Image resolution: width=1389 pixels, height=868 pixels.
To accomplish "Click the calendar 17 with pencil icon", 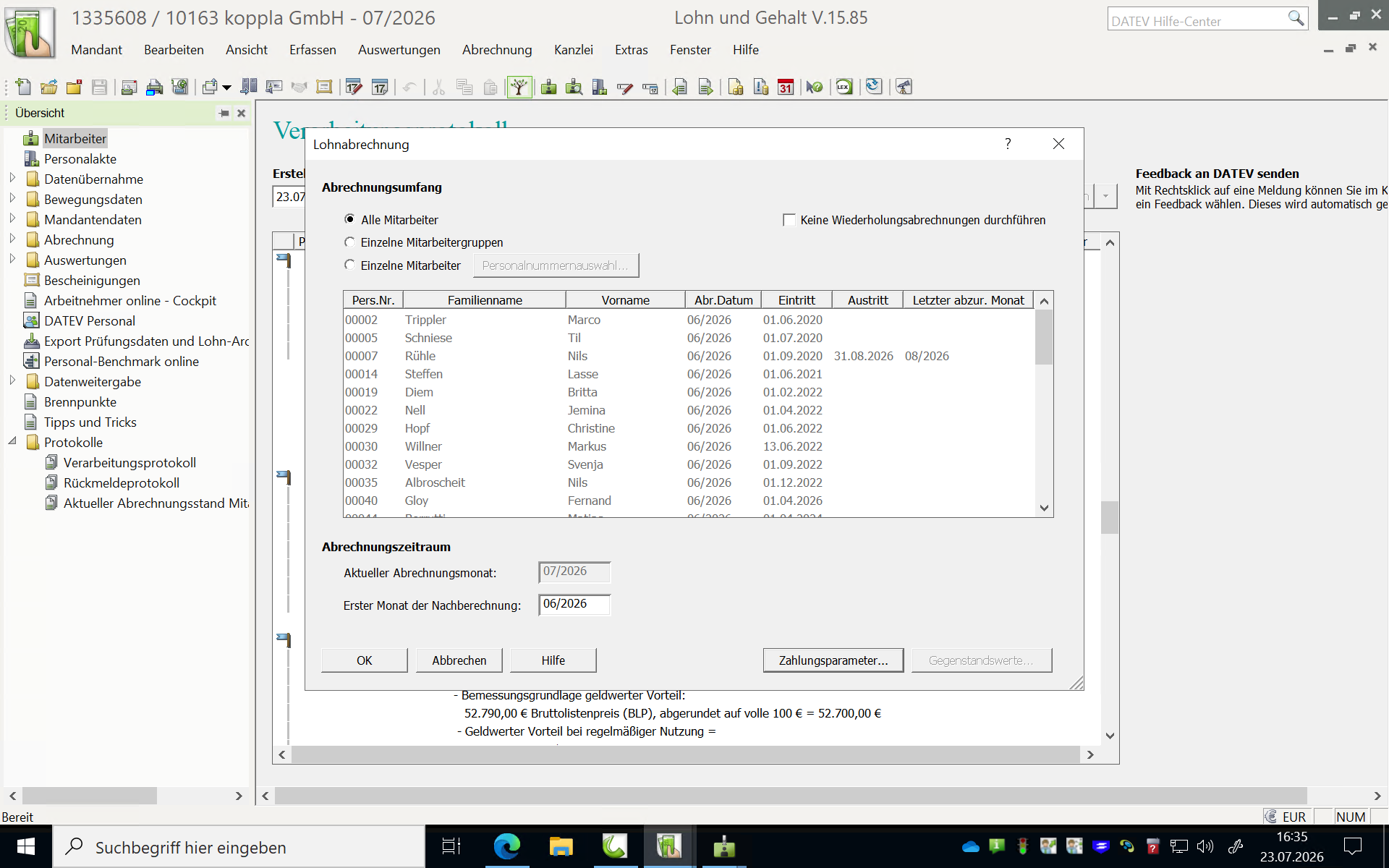I will [354, 88].
